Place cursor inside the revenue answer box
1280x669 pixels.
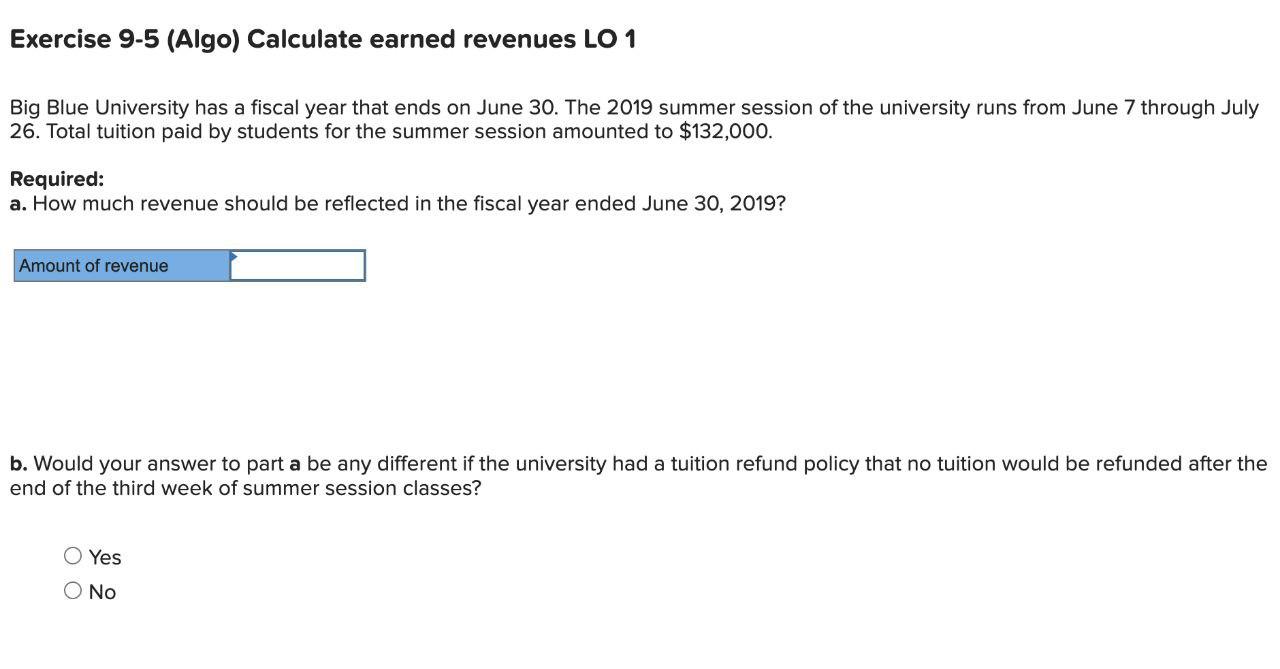point(297,265)
